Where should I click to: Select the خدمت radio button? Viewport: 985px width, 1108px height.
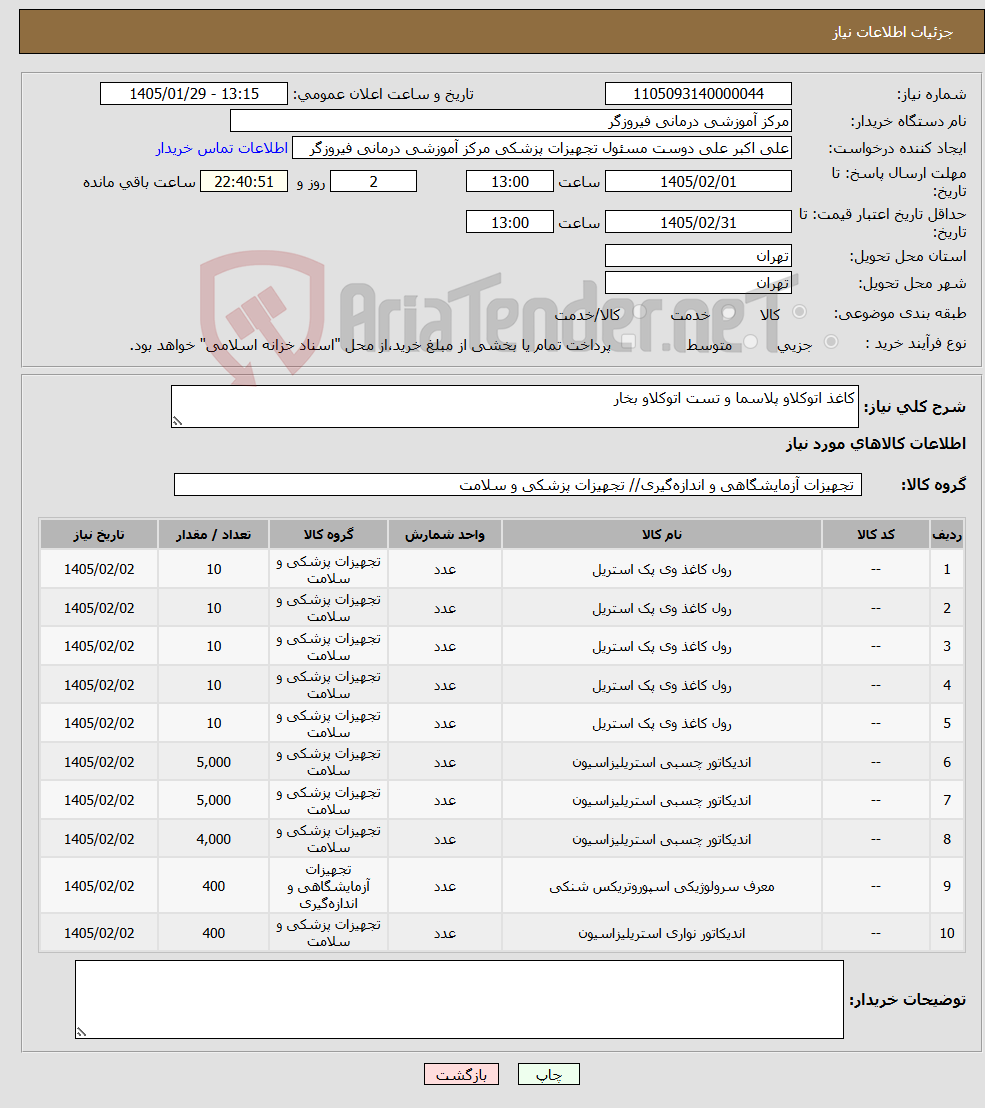(729, 312)
